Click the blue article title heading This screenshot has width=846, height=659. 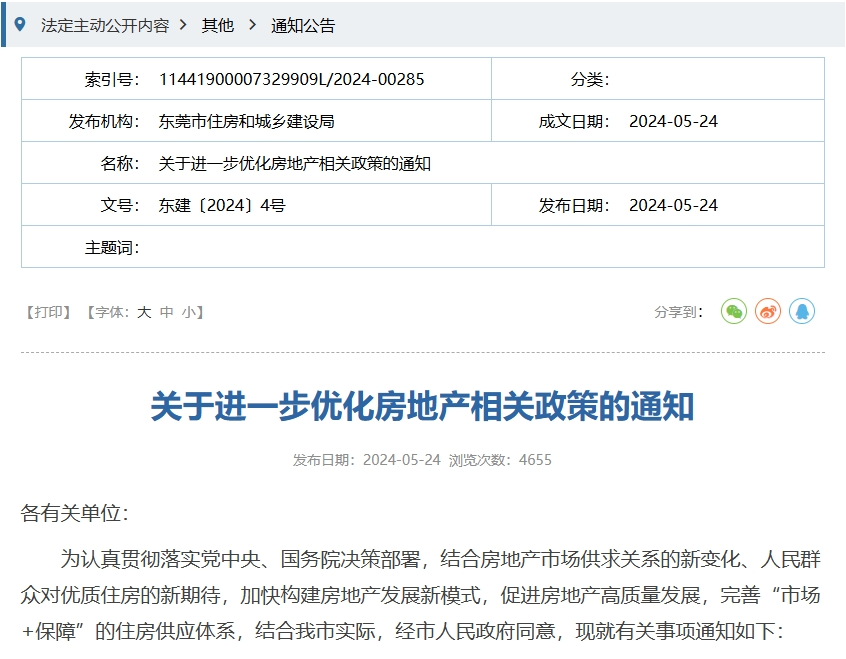(x=422, y=407)
